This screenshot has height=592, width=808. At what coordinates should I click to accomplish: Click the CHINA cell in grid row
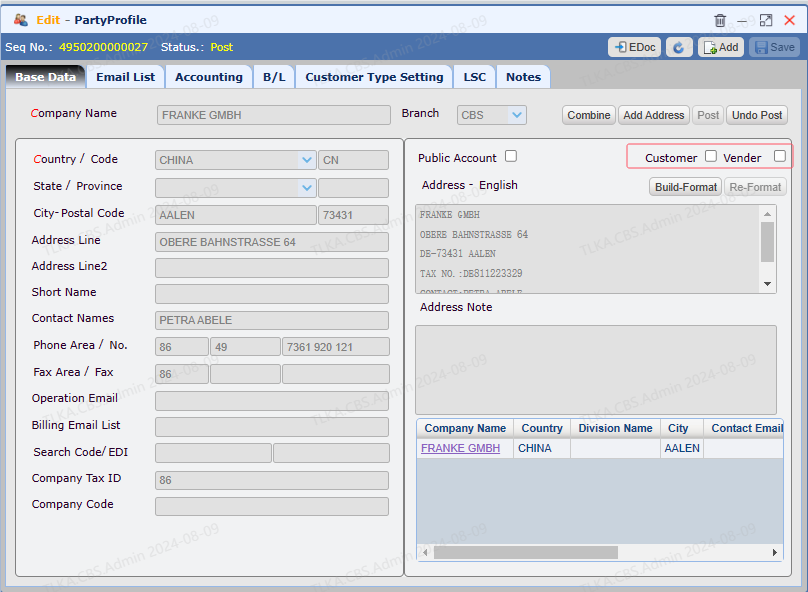542,448
